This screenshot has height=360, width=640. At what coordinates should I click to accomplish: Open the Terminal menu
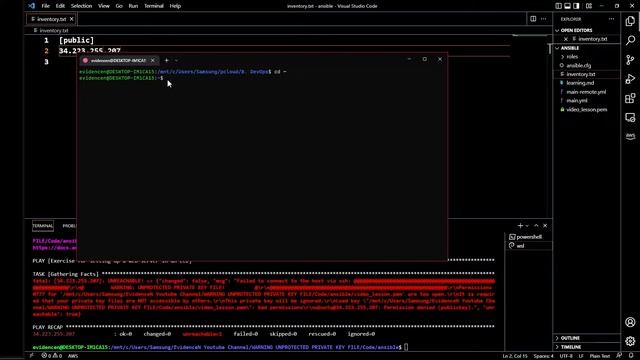tap(153, 6)
